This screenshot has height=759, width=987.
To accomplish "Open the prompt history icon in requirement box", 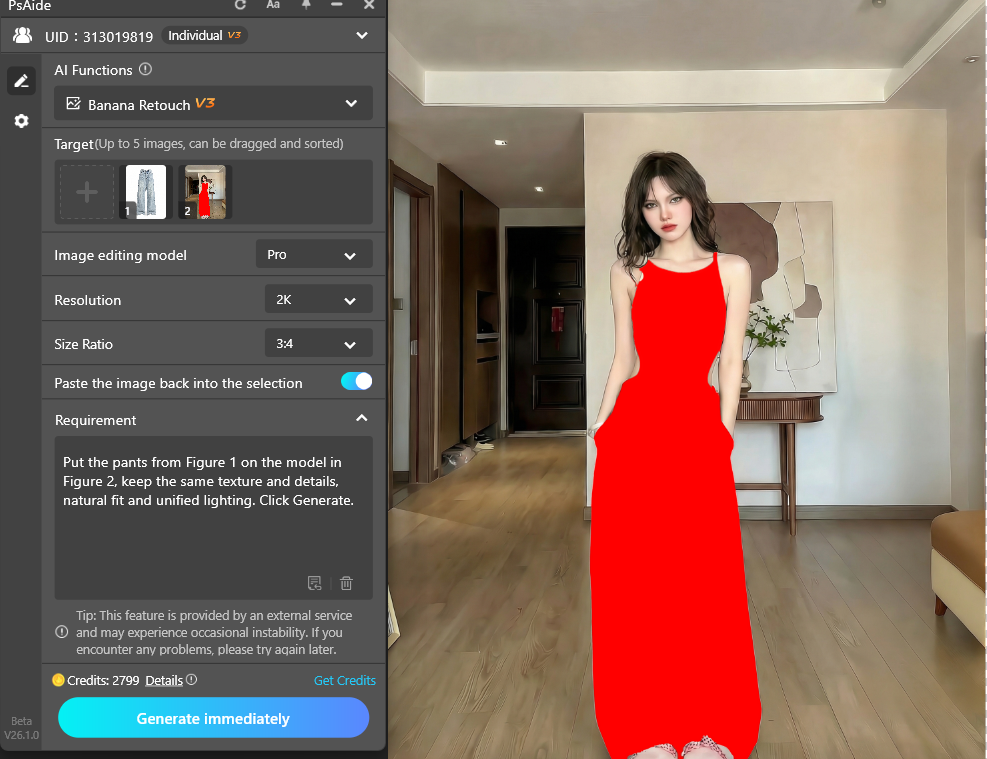I will click(x=315, y=583).
